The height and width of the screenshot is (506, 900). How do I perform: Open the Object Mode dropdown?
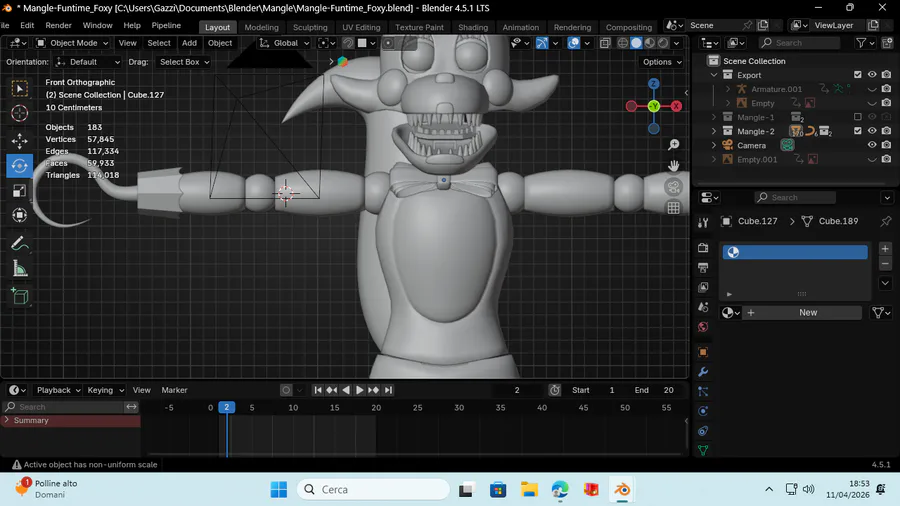point(71,43)
